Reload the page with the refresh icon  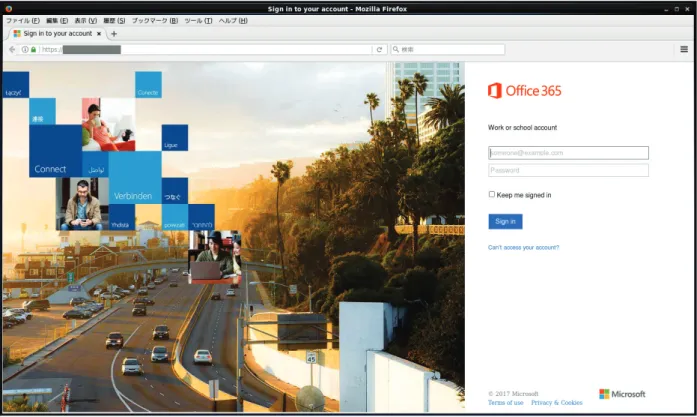tap(379, 49)
